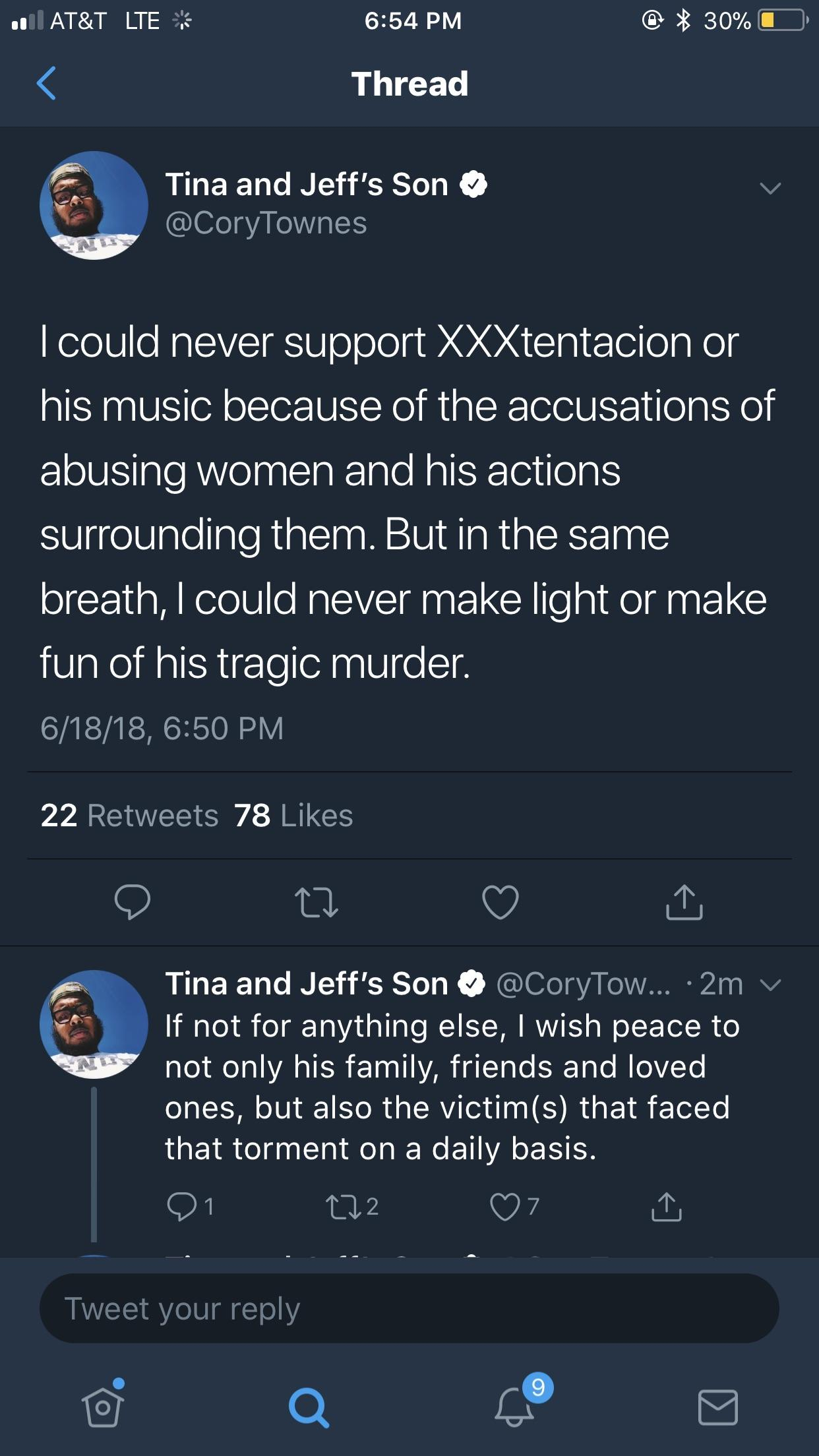Share the second tweet in thread

pos(667,1207)
